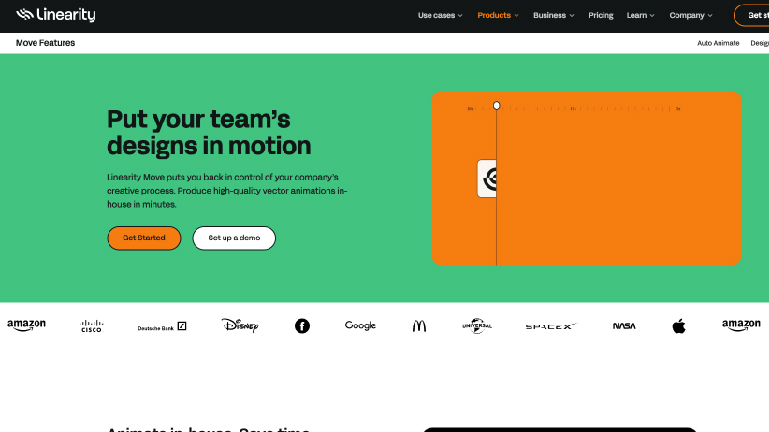Click the Universal logo
The height and width of the screenshot is (432, 769).
[477, 326]
